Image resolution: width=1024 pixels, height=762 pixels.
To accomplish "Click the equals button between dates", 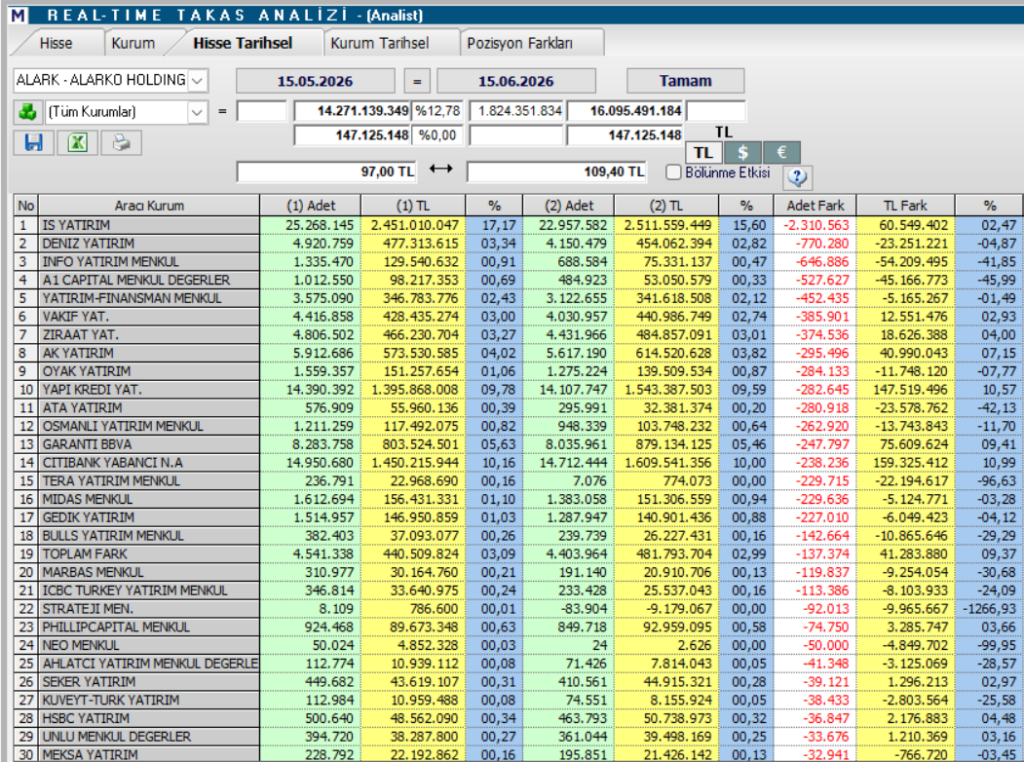I will click(417, 81).
